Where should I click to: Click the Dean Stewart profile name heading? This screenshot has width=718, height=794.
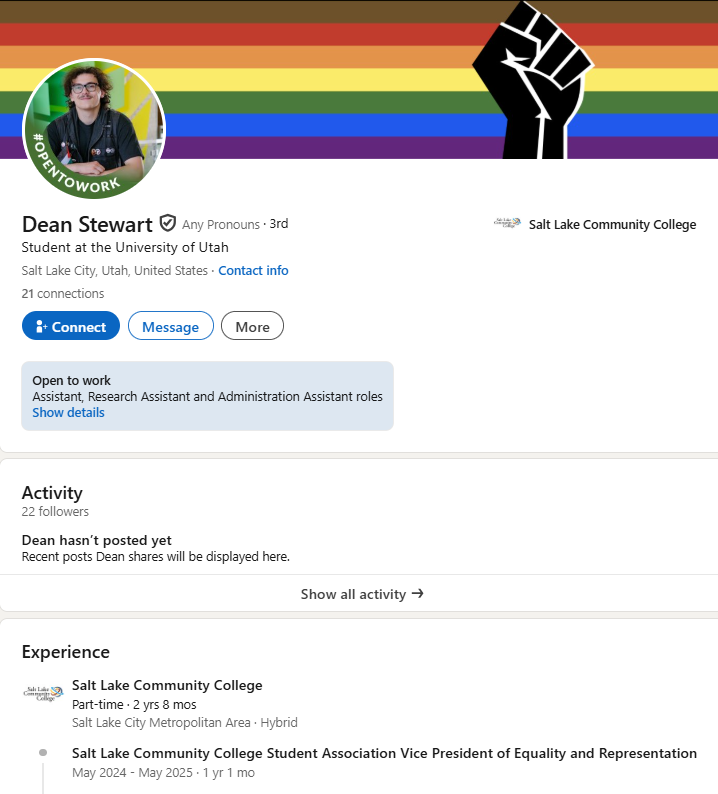pyautogui.click(x=87, y=224)
